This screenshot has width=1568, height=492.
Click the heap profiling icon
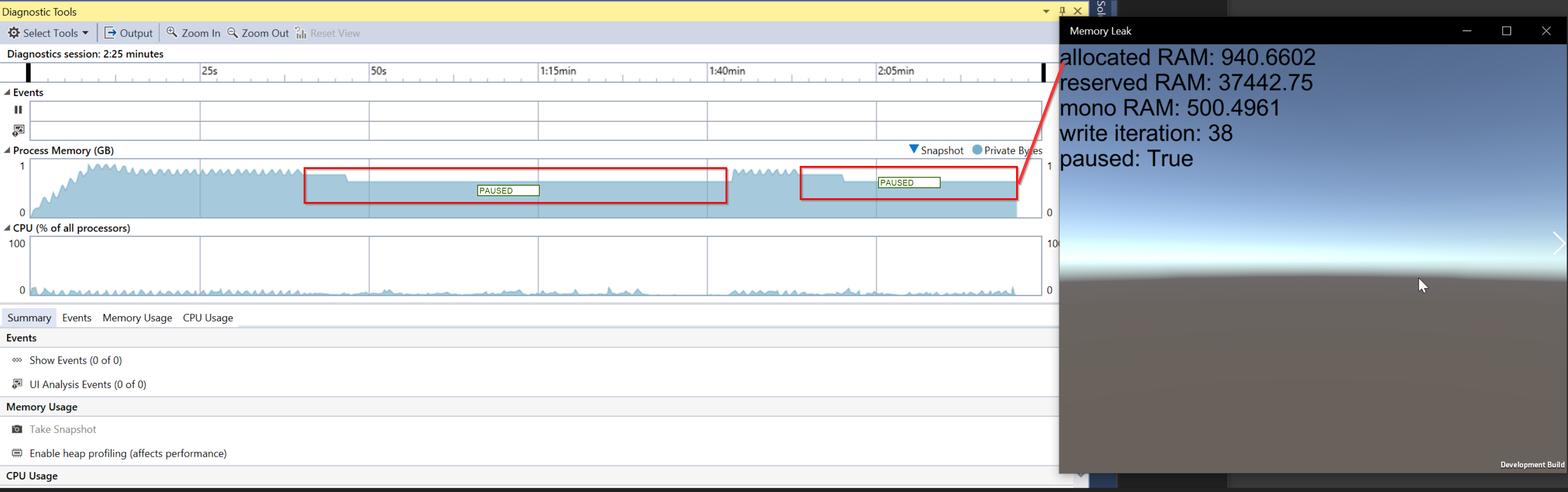coord(17,453)
